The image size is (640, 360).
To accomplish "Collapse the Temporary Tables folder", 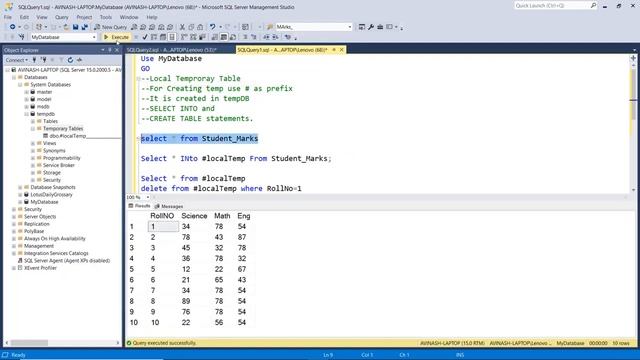I will [33, 129].
